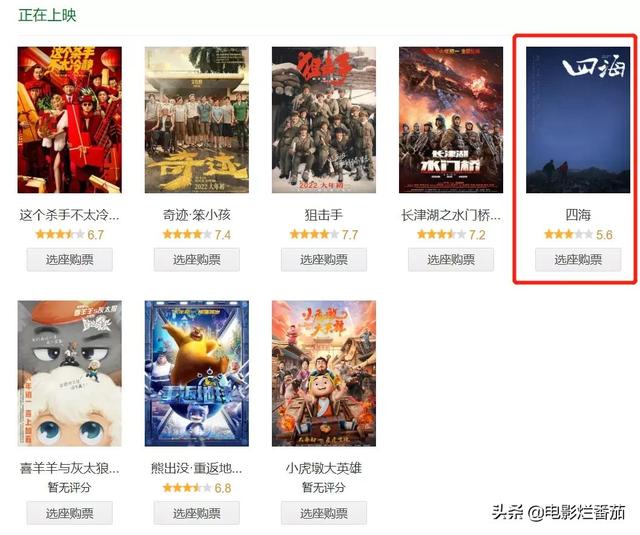Buy tickets for 狙击手
Viewport: 640px width, 535px height.
coord(324,260)
